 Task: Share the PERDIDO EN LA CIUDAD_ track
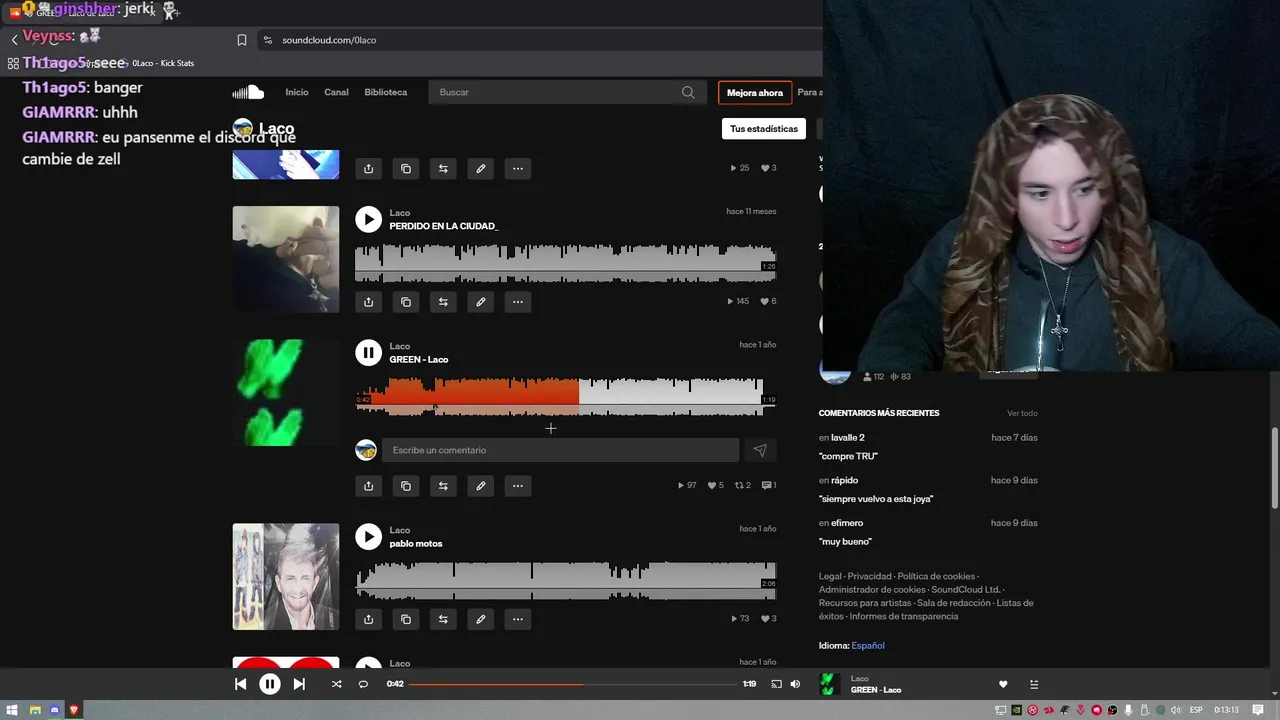coord(368,302)
